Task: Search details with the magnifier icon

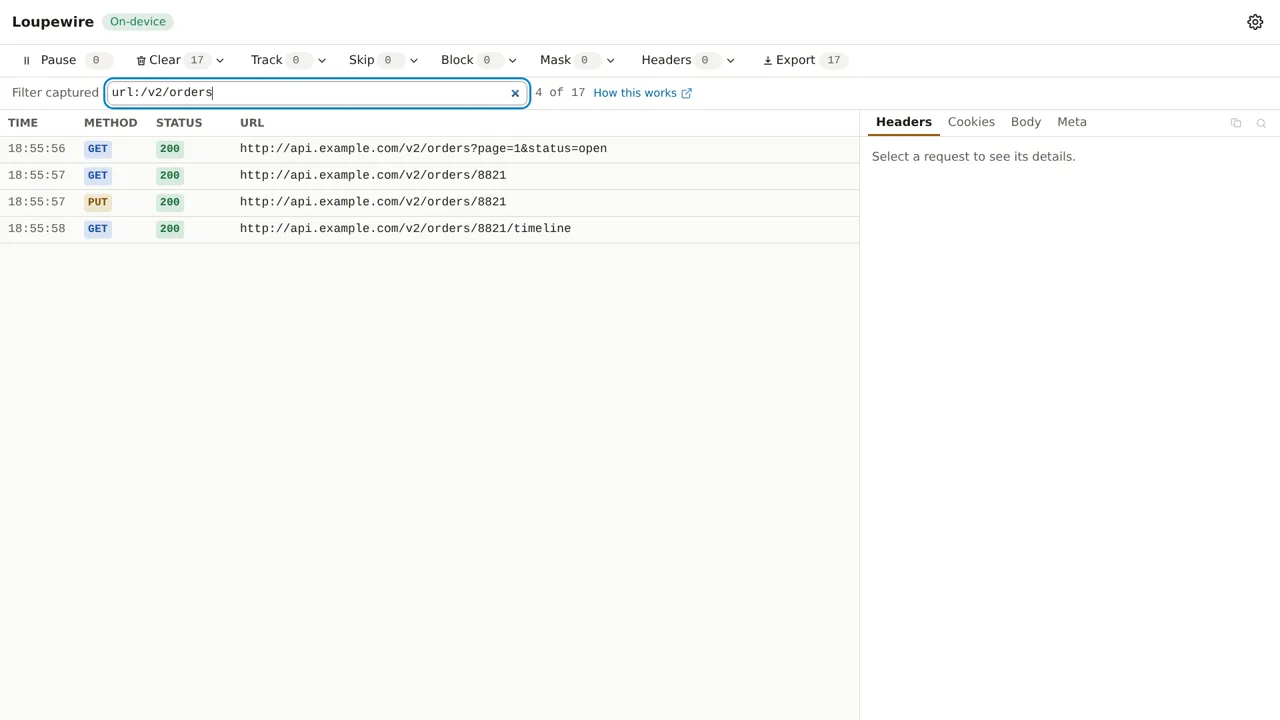Action: (x=1261, y=123)
